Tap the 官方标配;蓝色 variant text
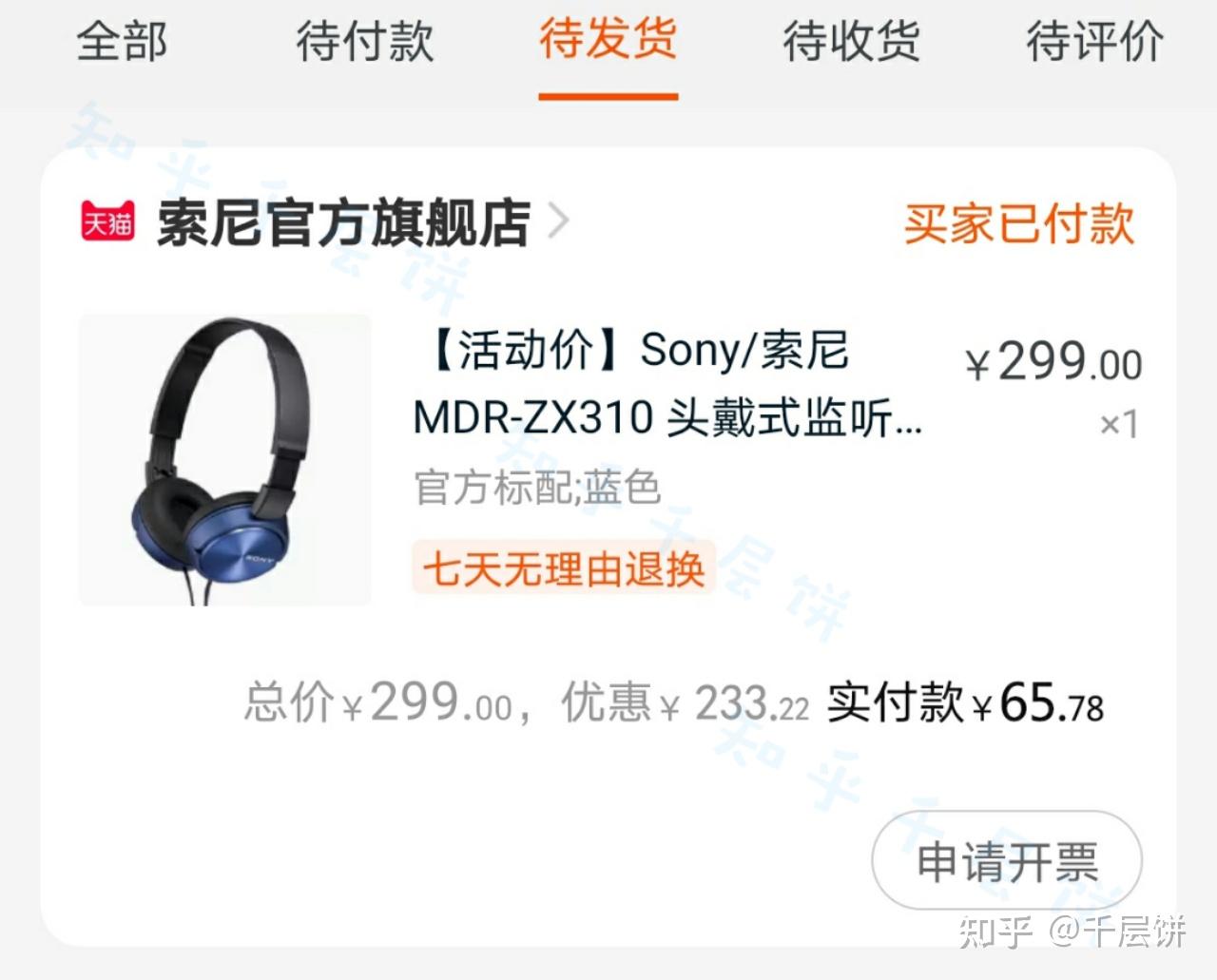The image size is (1217, 980). coord(537,488)
